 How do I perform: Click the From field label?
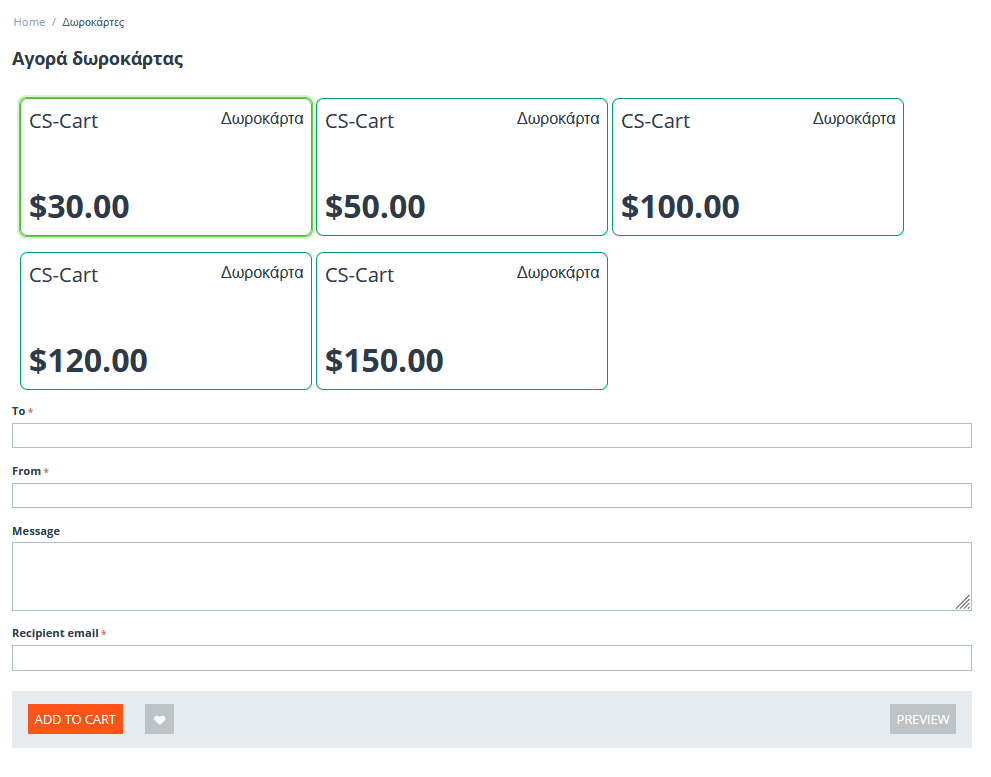click(x=27, y=471)
